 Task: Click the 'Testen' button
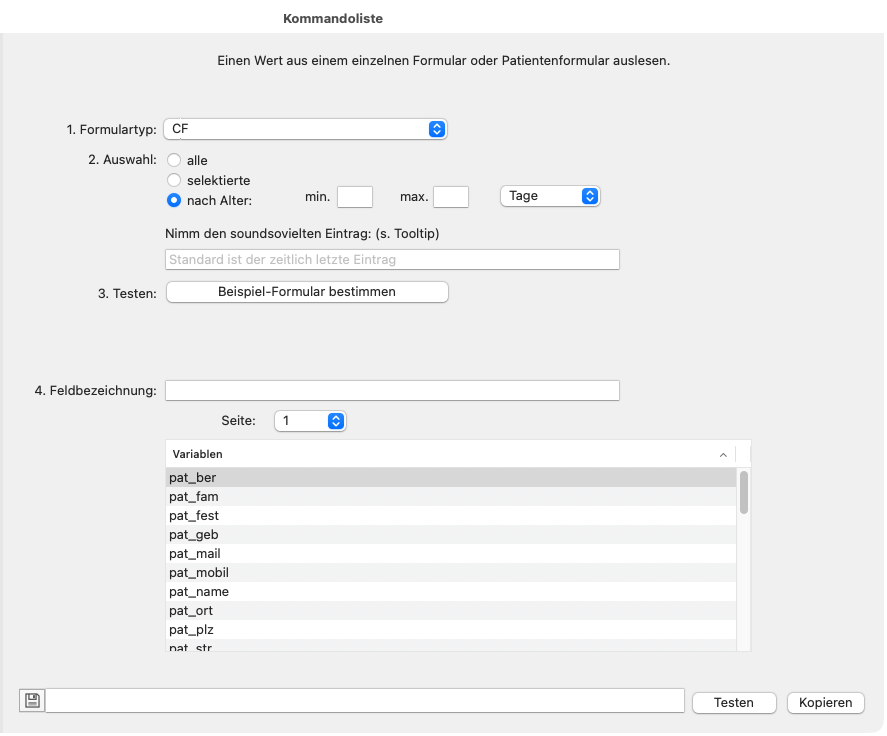[733, 702]
